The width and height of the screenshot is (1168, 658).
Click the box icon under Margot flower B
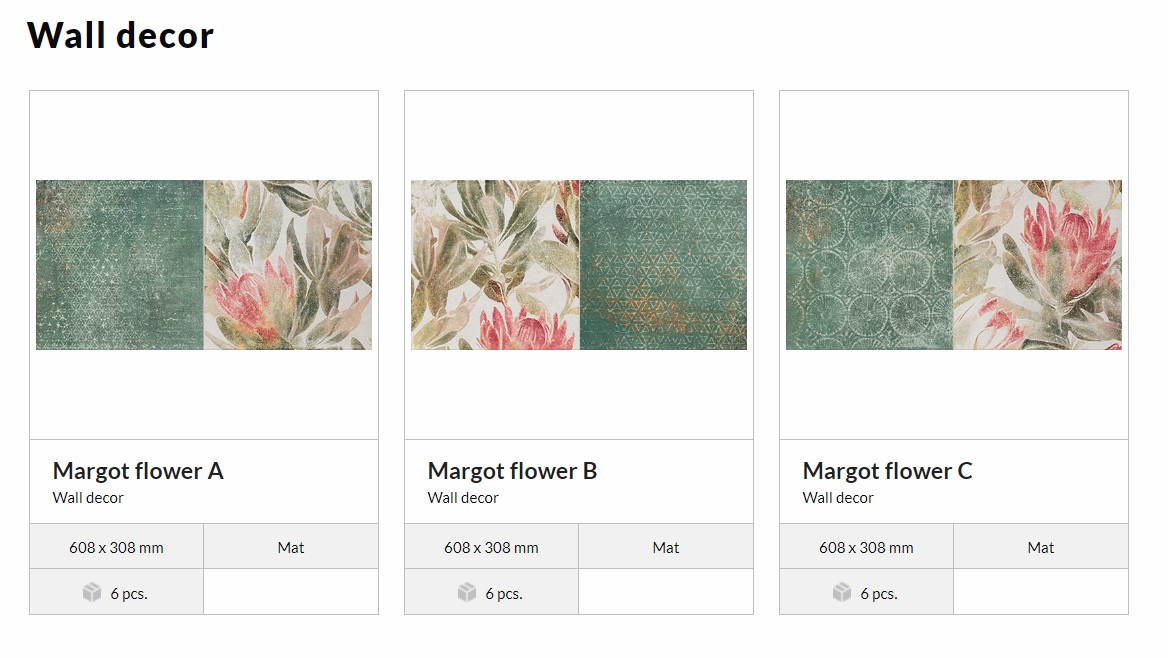466,592
